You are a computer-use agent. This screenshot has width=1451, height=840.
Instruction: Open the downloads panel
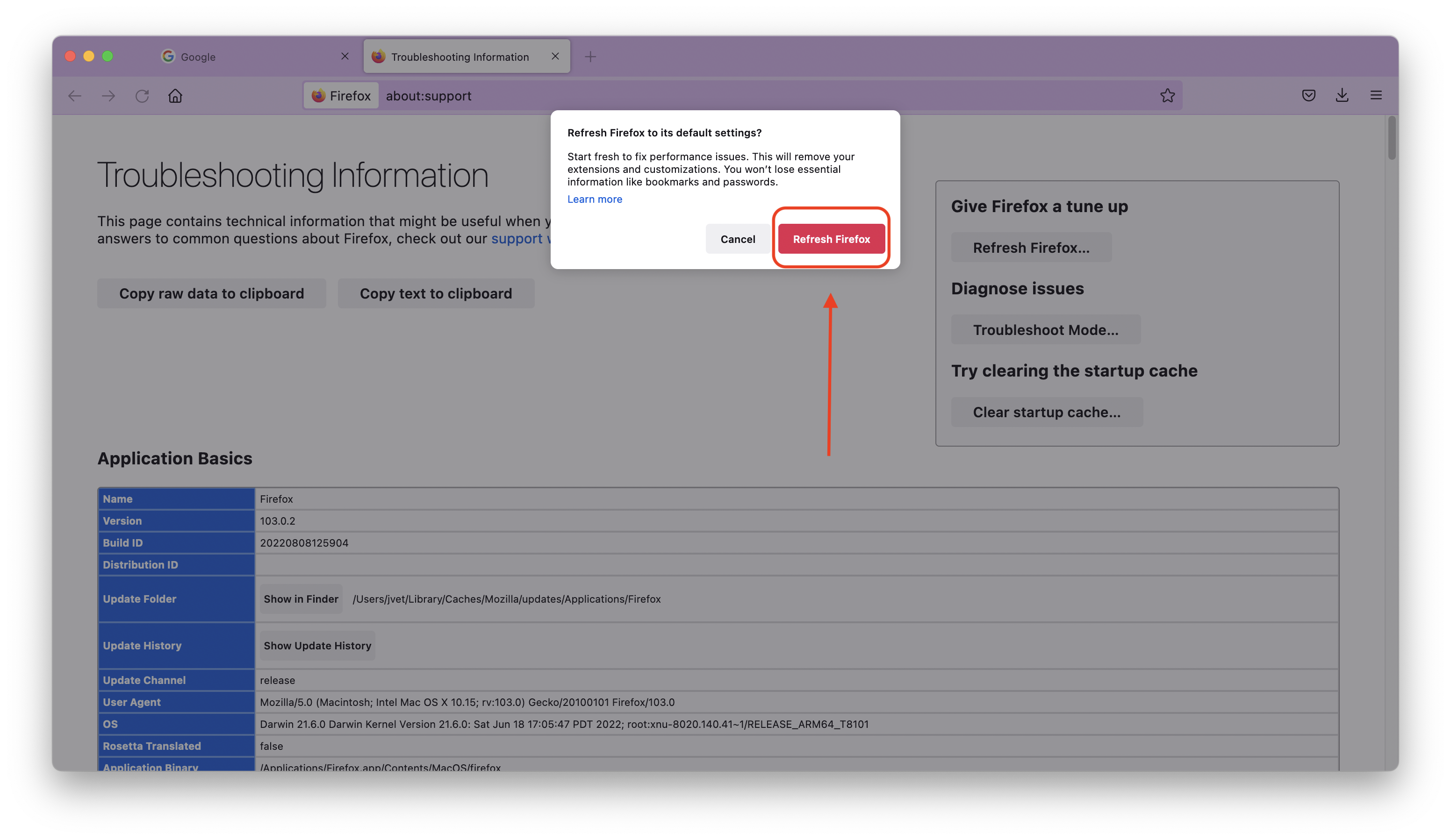pyautogui.click(x=1342, y=95)
